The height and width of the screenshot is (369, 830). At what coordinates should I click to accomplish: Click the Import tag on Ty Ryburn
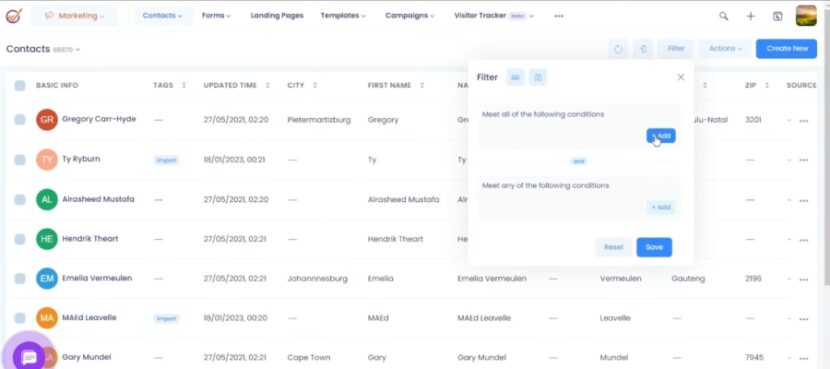click(x=166, y=160)
